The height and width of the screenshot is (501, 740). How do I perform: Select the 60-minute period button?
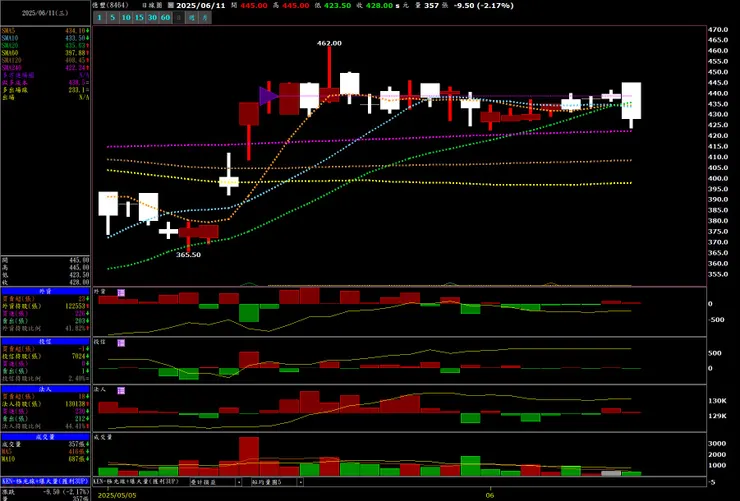[165, 17]
